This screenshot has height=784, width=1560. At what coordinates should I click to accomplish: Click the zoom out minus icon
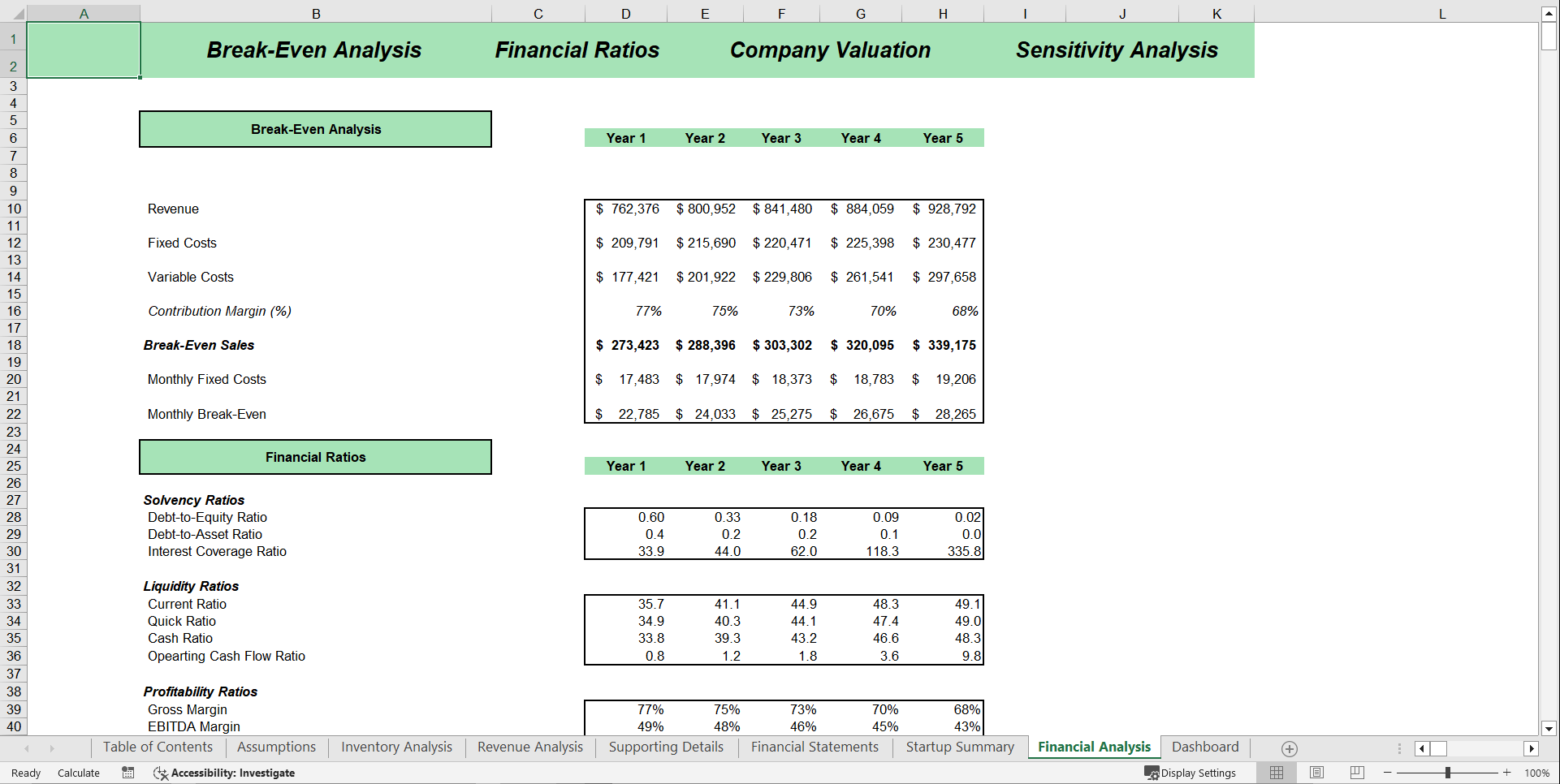1388,773
